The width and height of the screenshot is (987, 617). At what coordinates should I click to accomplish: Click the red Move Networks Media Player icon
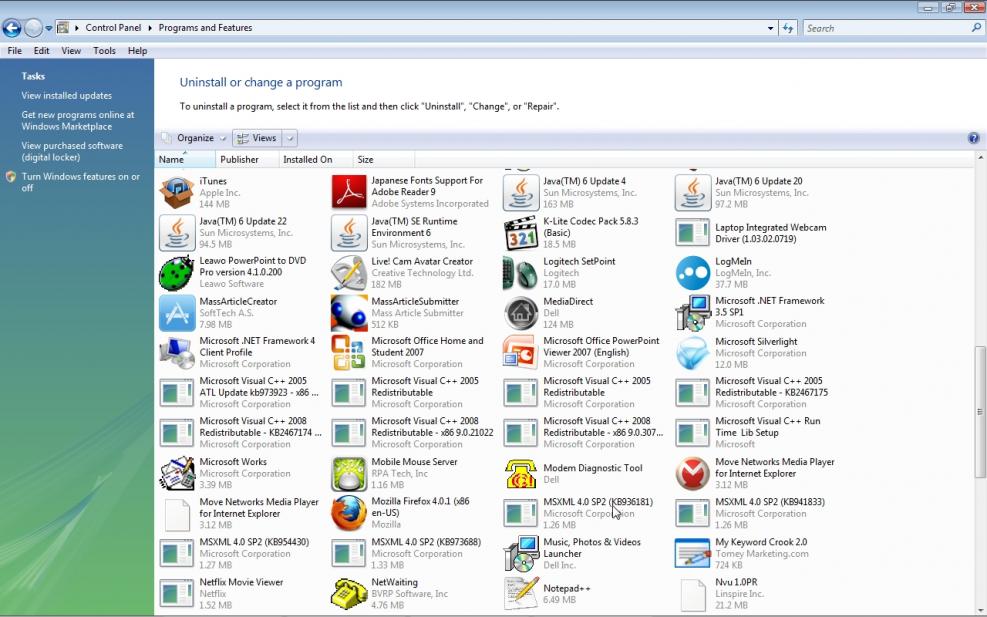692,473
